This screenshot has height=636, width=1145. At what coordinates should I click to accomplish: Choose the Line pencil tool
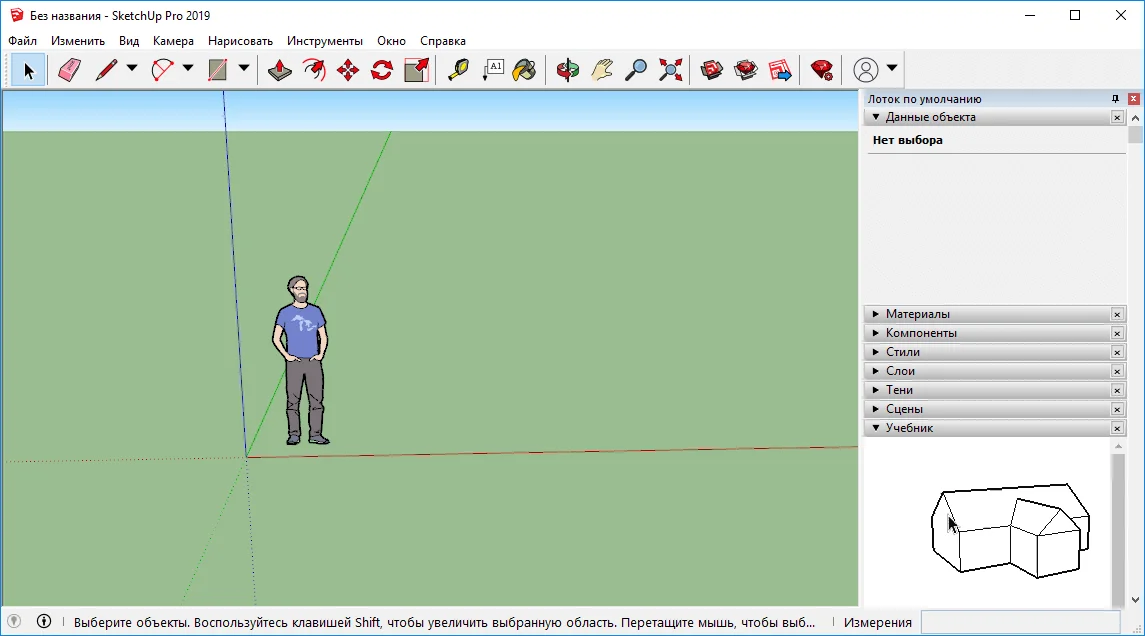pos(107,70)
